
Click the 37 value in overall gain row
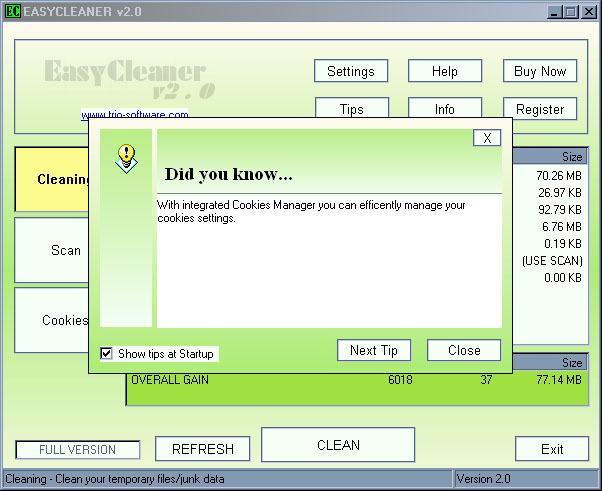[x=486, y=380]
